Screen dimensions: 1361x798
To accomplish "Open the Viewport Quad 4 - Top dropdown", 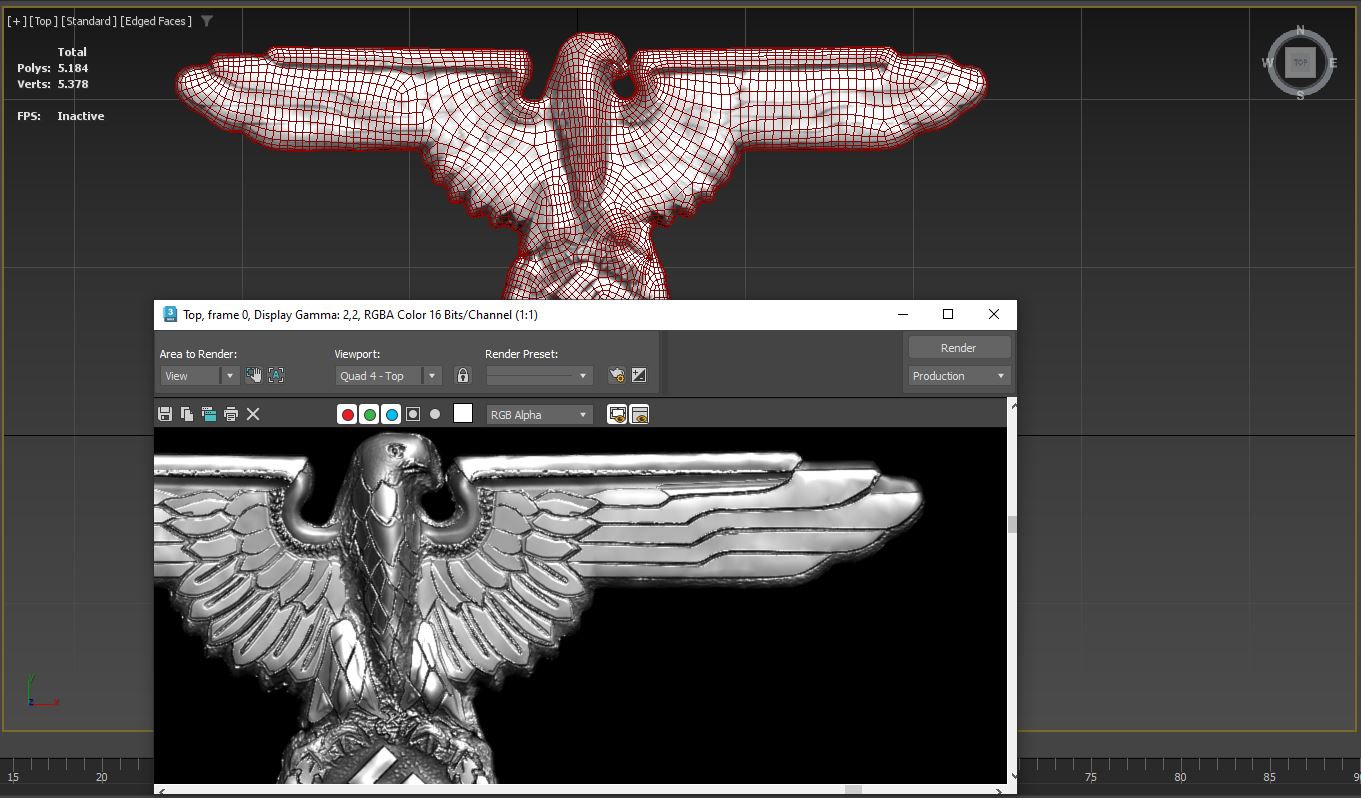I will (x=389, y=376).
